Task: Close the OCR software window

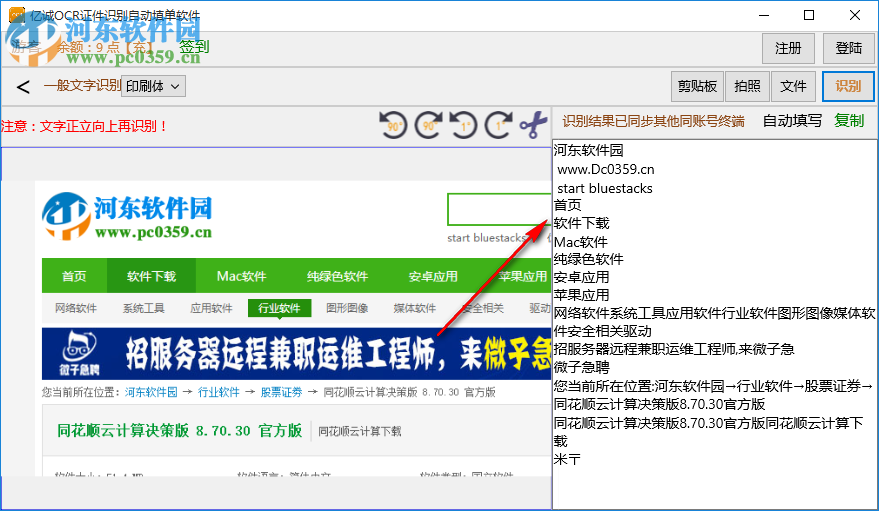Action: [855, 15]
